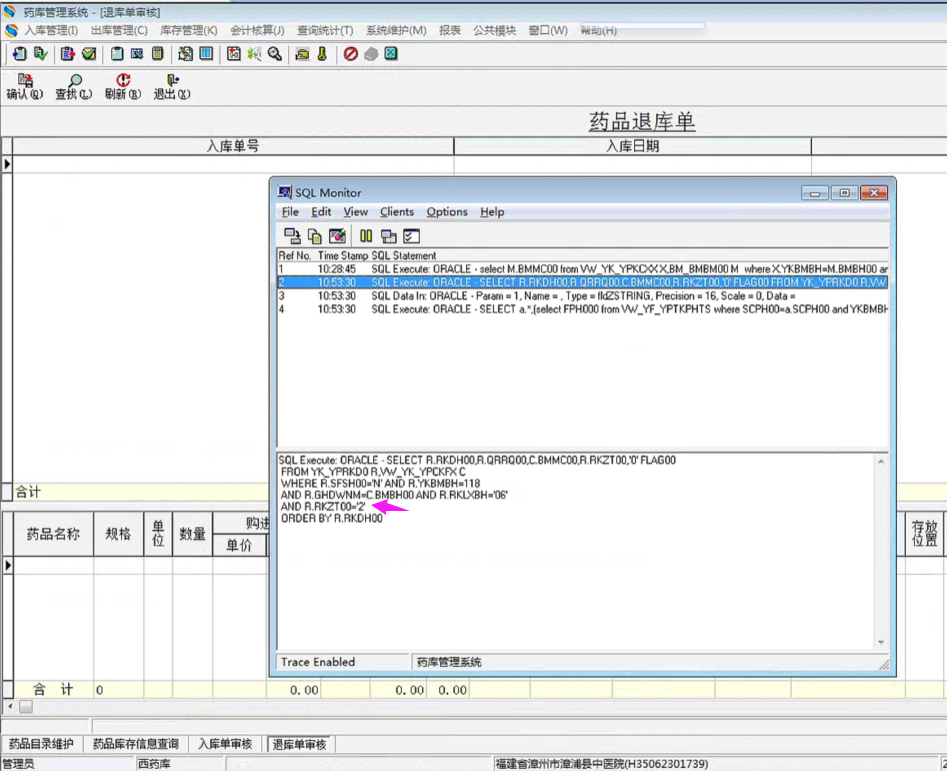This screenshot has width=947, height=771.
Task: Click the always-on-top windows icon in SQL Monitor
Action: click(x=388, y=236)
